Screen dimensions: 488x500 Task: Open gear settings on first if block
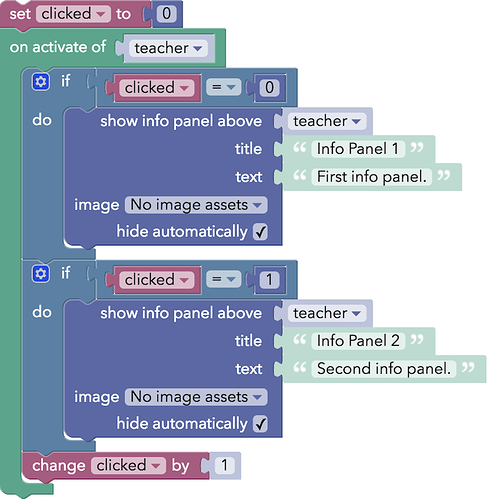pos(41,81)
